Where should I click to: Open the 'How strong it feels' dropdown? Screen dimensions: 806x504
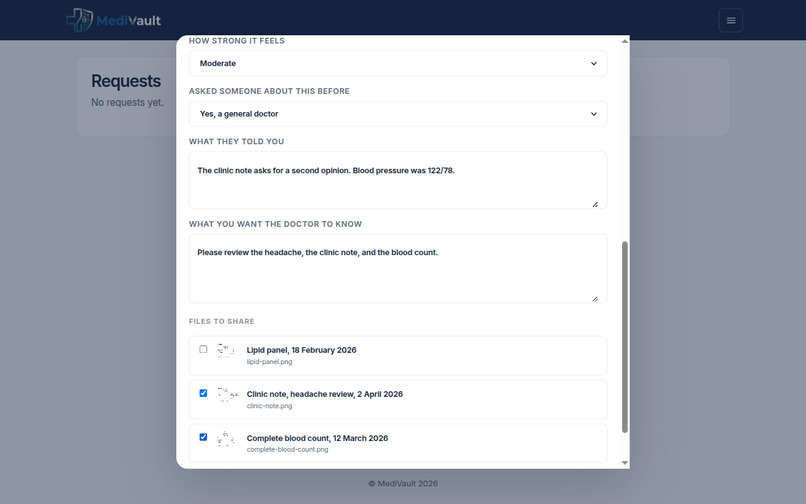pos(398,64)
